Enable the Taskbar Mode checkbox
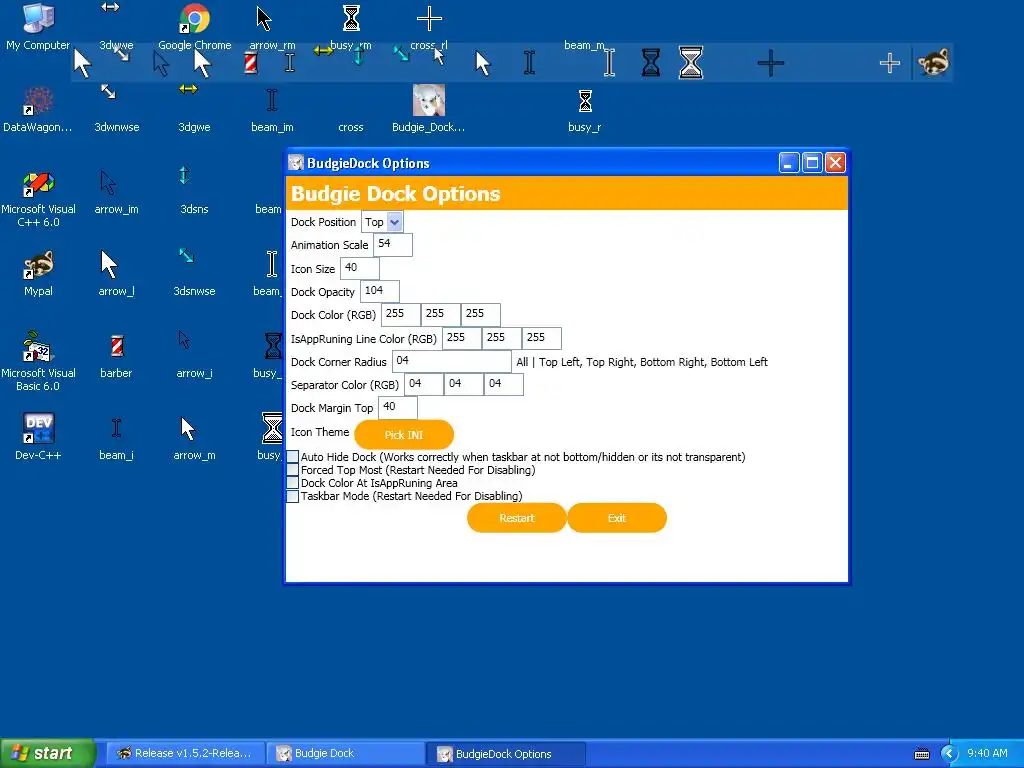 click(293, 496)
